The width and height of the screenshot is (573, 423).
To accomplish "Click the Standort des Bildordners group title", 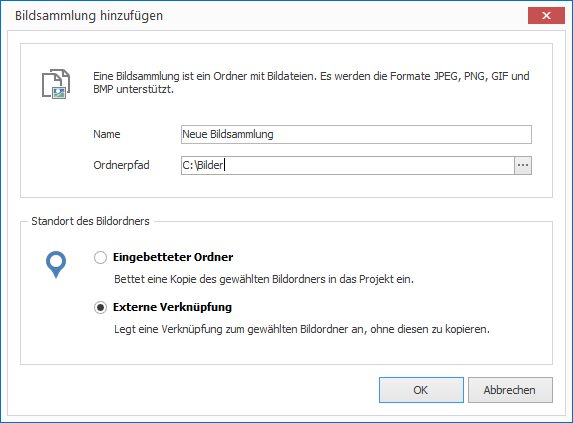I will click(90, 221).
